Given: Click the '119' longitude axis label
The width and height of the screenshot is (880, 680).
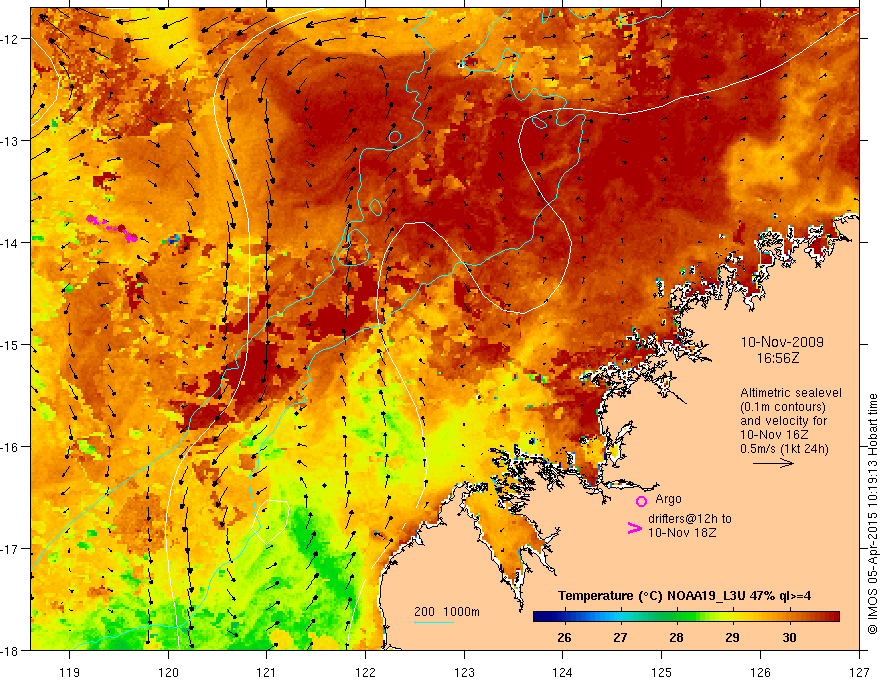Looking at the screenshot, I should [70, 672].
